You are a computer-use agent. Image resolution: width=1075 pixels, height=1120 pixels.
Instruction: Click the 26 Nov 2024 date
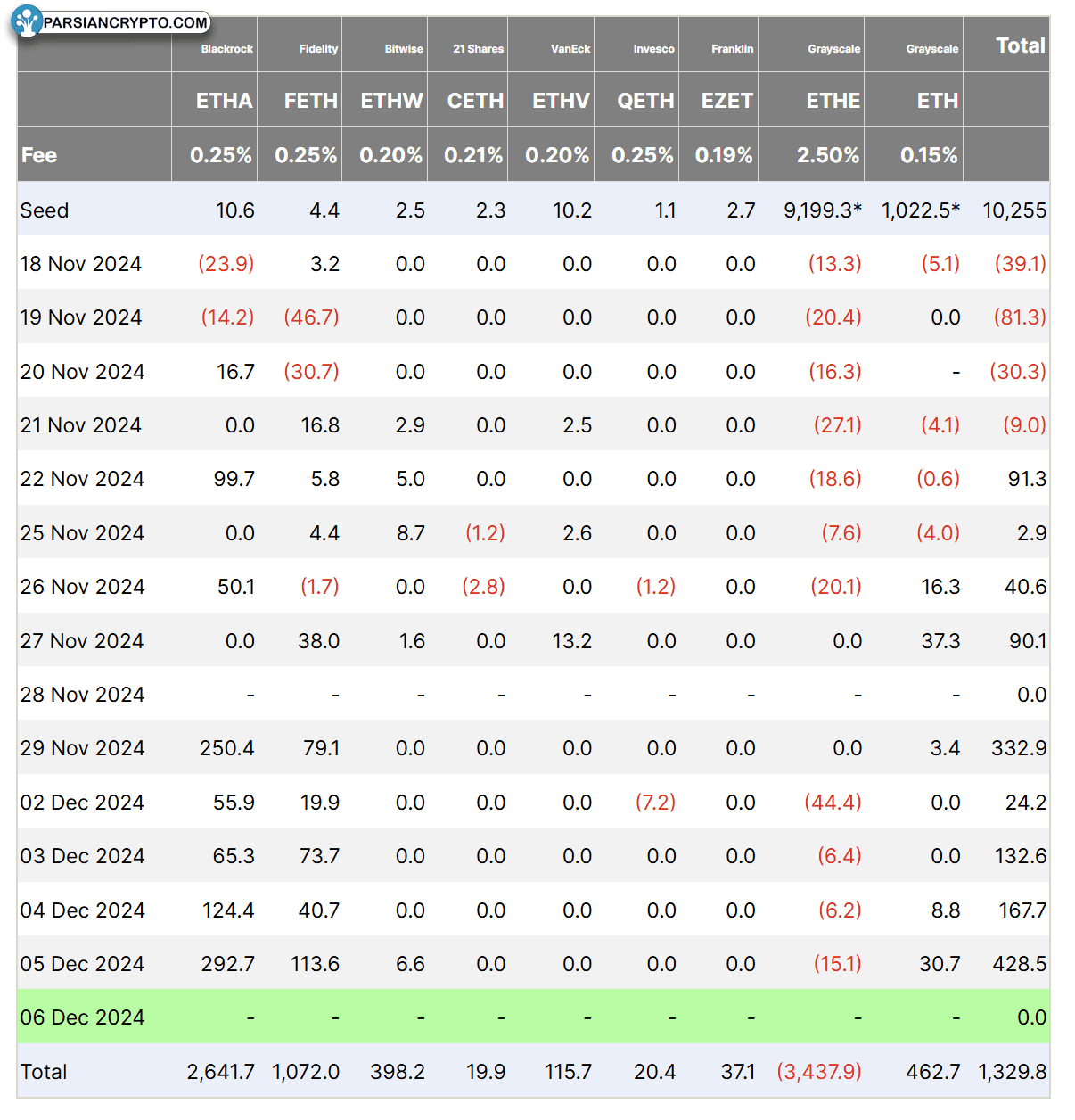(x=82, y=587)
